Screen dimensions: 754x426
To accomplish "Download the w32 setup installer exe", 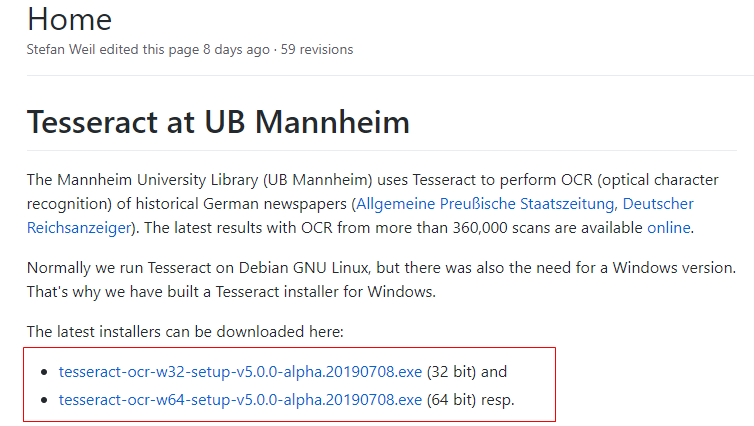I will (240, 372).
